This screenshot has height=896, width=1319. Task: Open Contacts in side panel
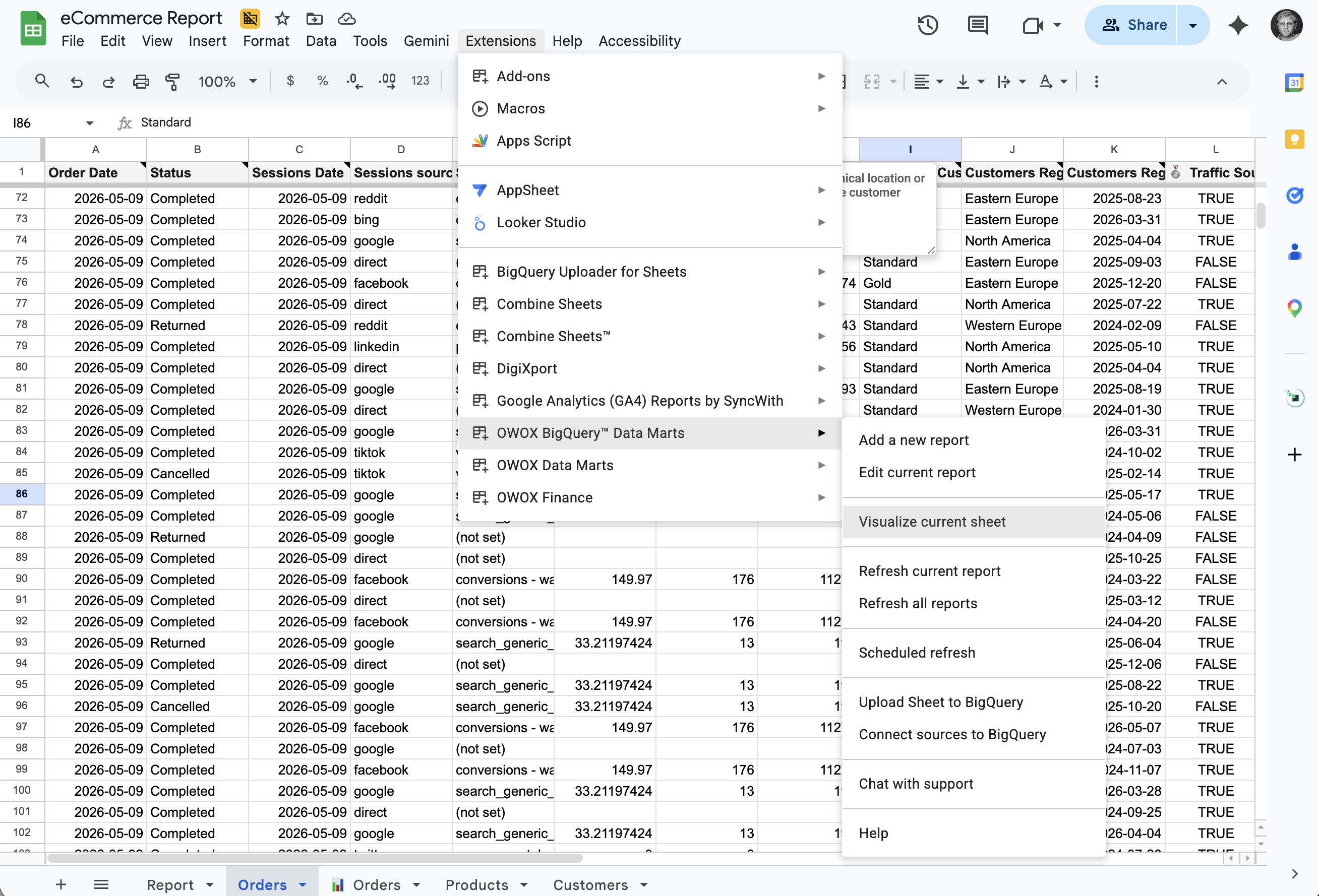(x=1294, y=252)
